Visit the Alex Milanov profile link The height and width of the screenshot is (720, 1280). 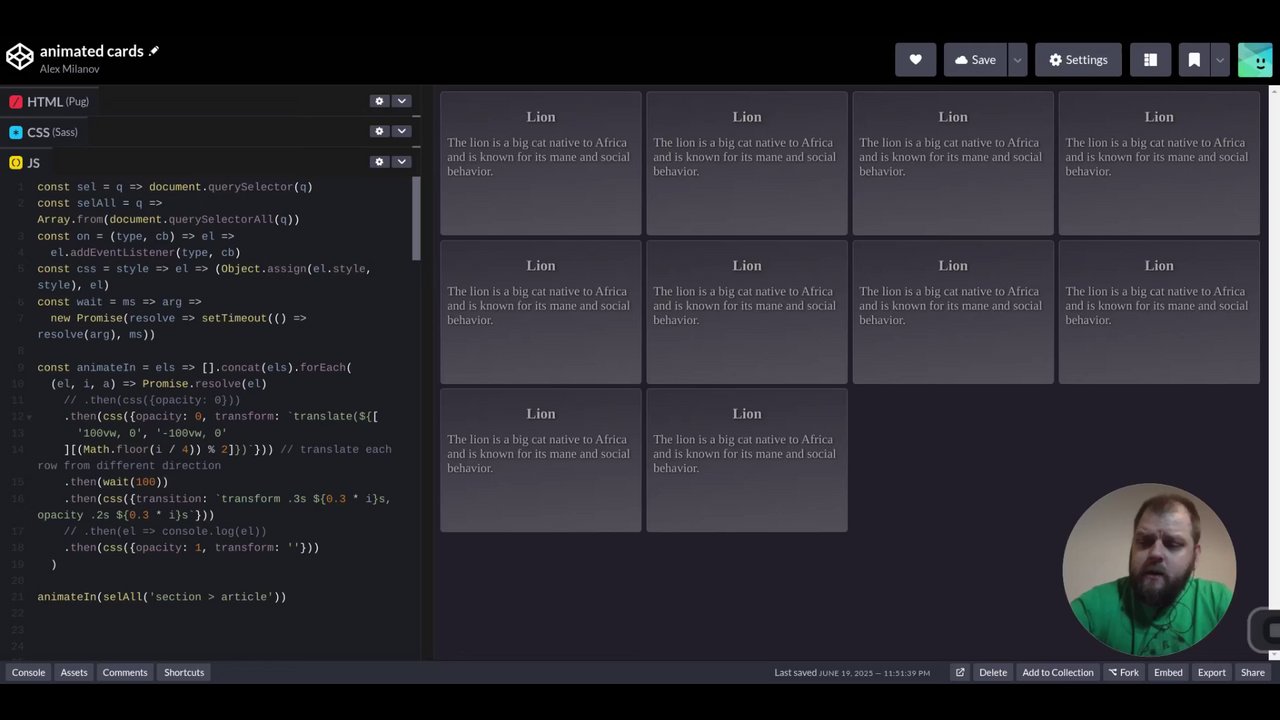click(69, 69)
